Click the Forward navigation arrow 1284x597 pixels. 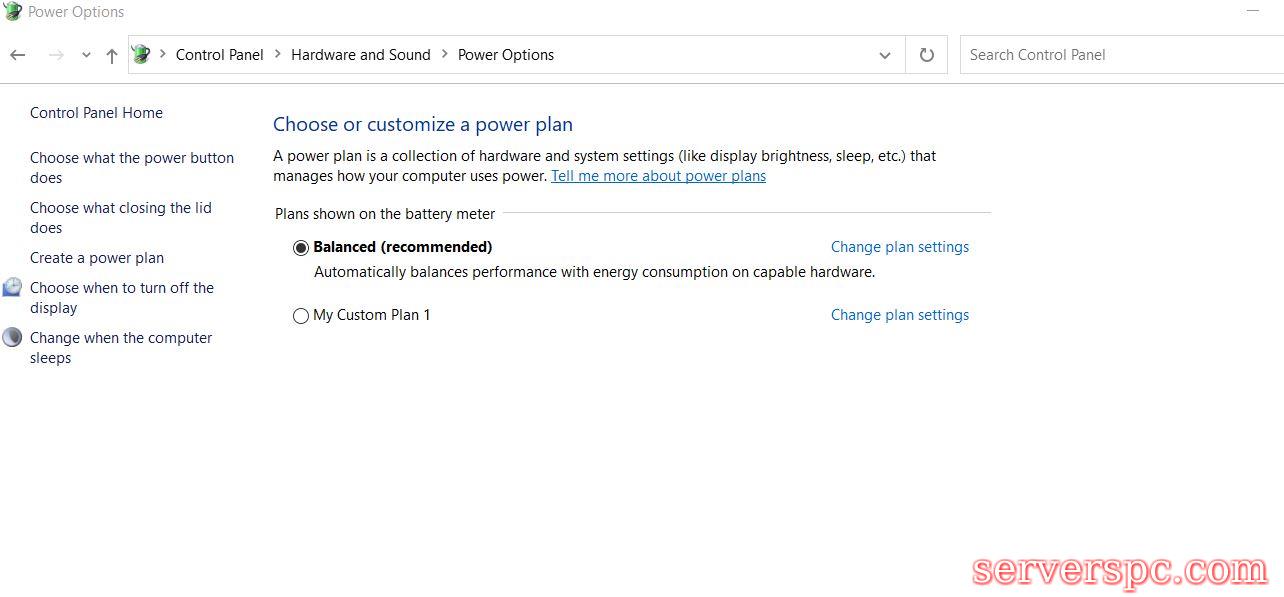point(56,55)
